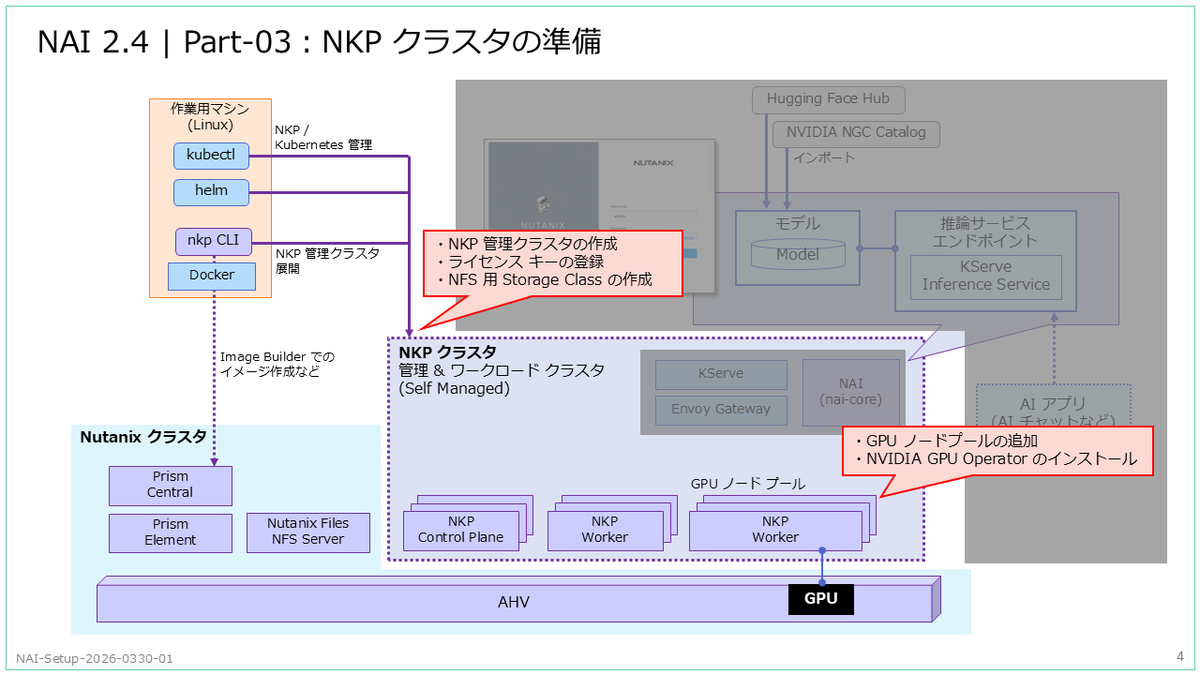
Task: Click the (Self Managed) text
Action: [x=454, y=388]
